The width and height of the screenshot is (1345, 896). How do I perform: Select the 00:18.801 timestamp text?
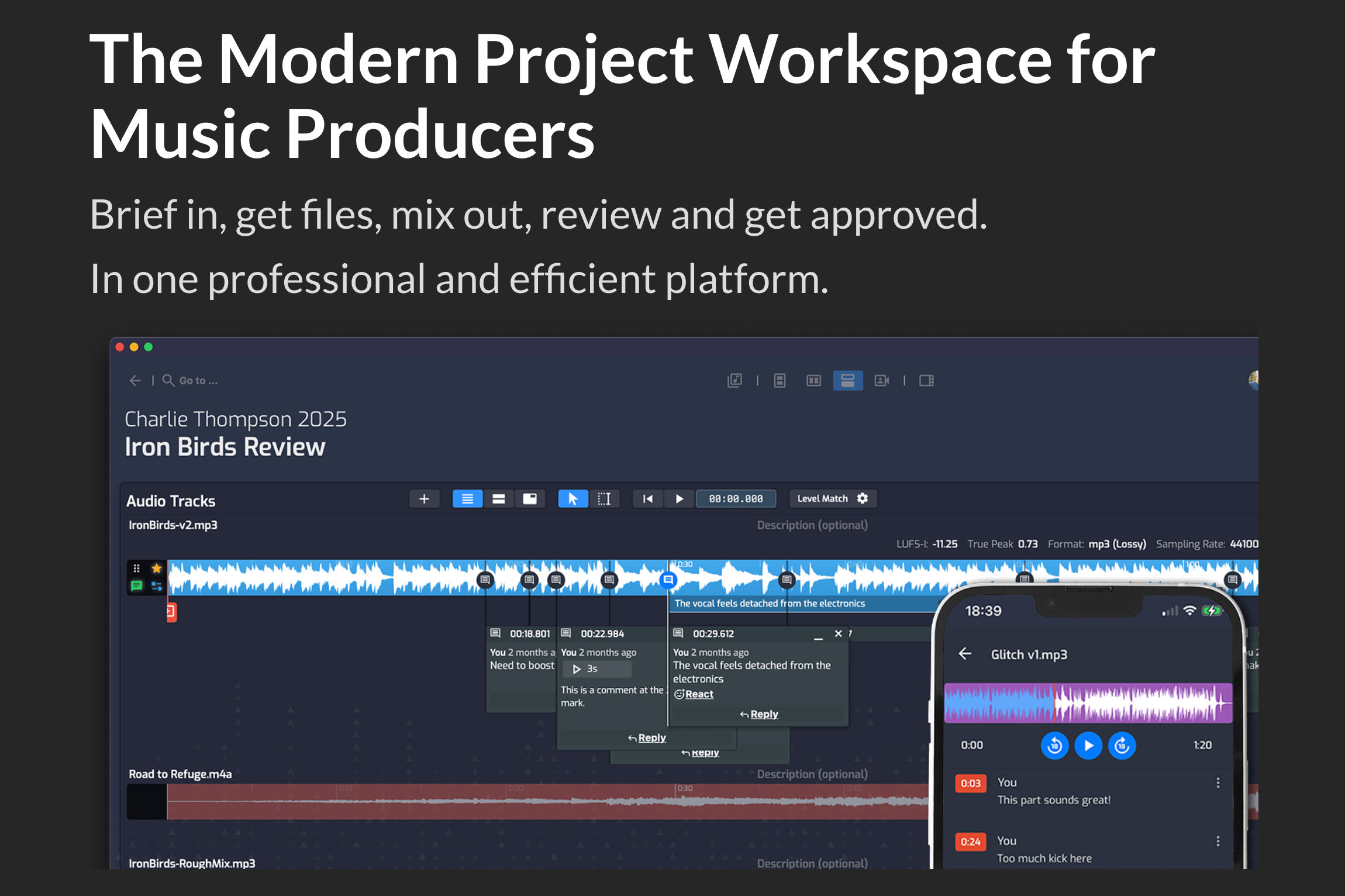coord(530,633)
